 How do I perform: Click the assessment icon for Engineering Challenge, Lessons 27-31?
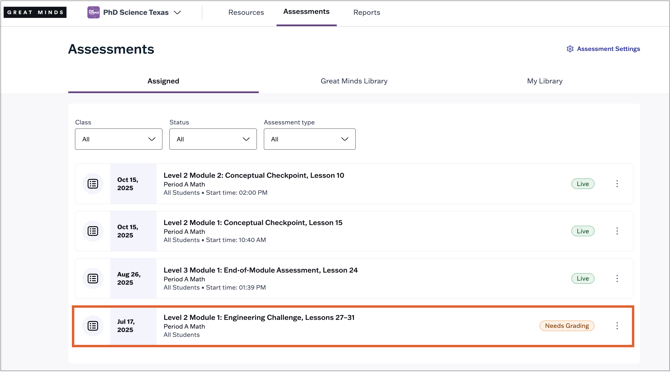click(93, 326)
